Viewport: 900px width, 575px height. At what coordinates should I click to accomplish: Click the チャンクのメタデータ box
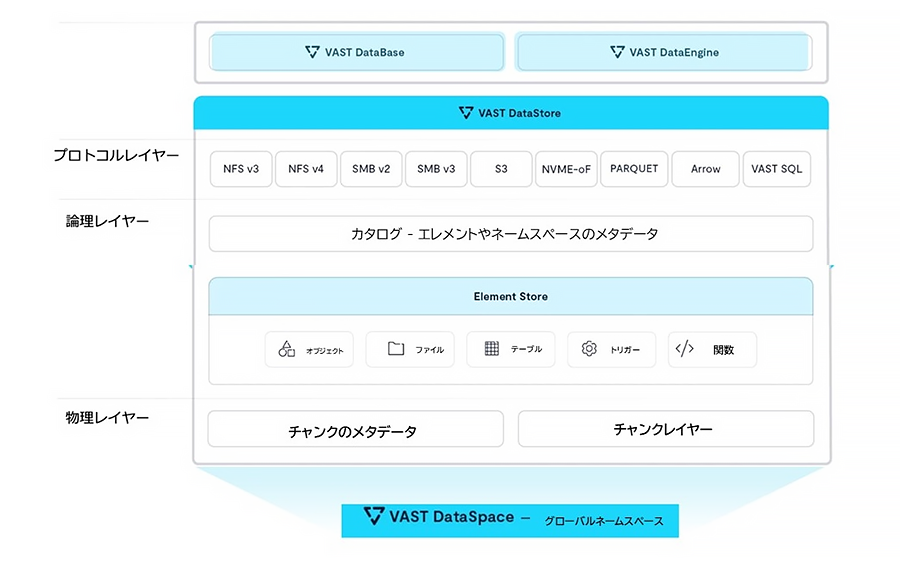355,429
